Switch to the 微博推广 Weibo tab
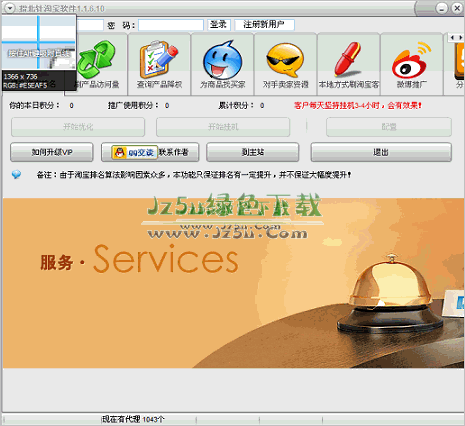 click(x=412, y=64)
